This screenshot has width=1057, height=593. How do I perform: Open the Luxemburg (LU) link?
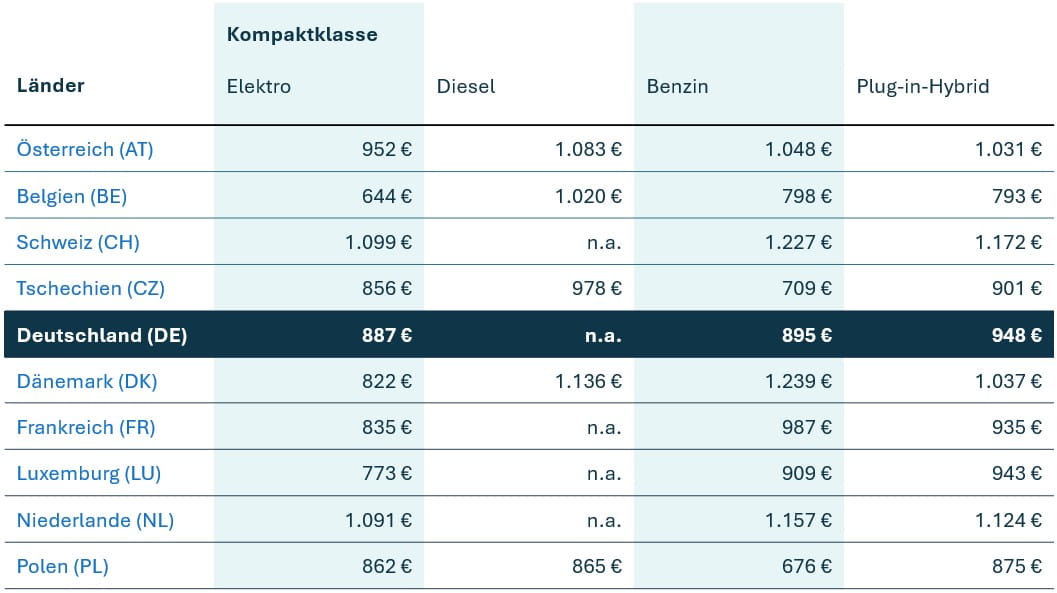pyautogui.click(x=89, y=473)
